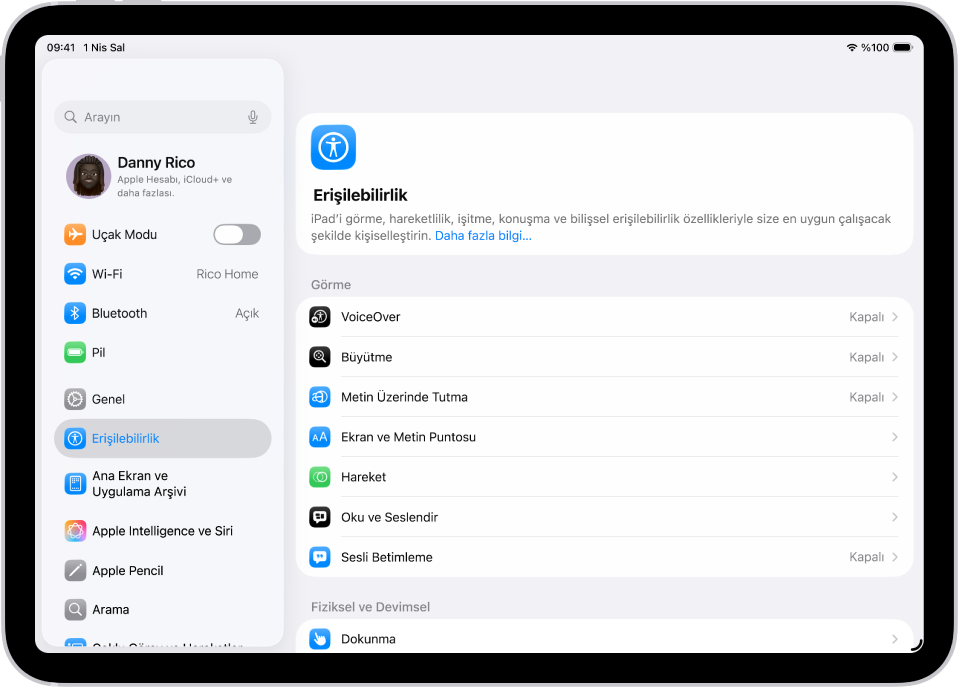Tap Metin Üzerinde Tutma Kapalı value
960x692 pixels.
[866, 397]
